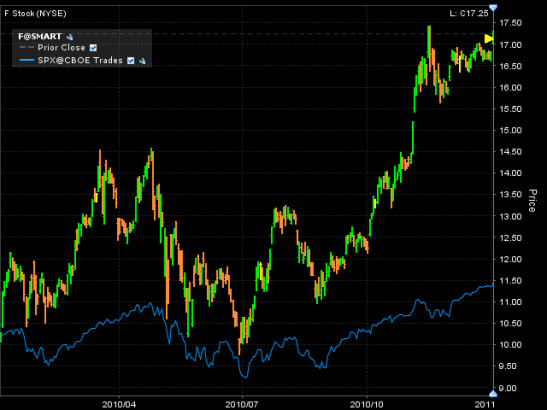Click the 15.00 price axis label
Viewport: 547px width, 410px height.
tap(510, 130)
